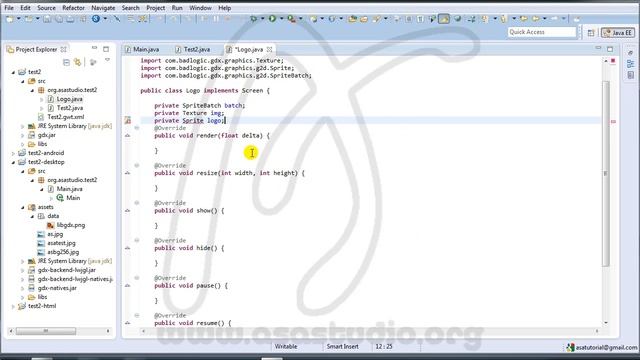Collapse the test2 project node
Screen dimensions: 640x360
13,72
